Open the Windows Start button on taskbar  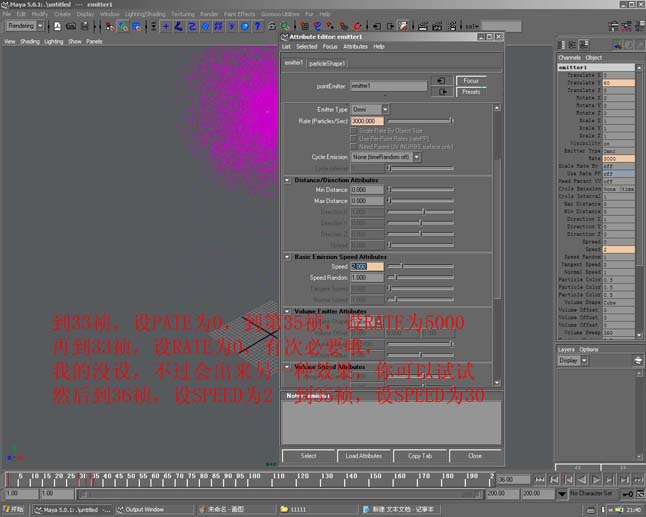click(15, 509)
